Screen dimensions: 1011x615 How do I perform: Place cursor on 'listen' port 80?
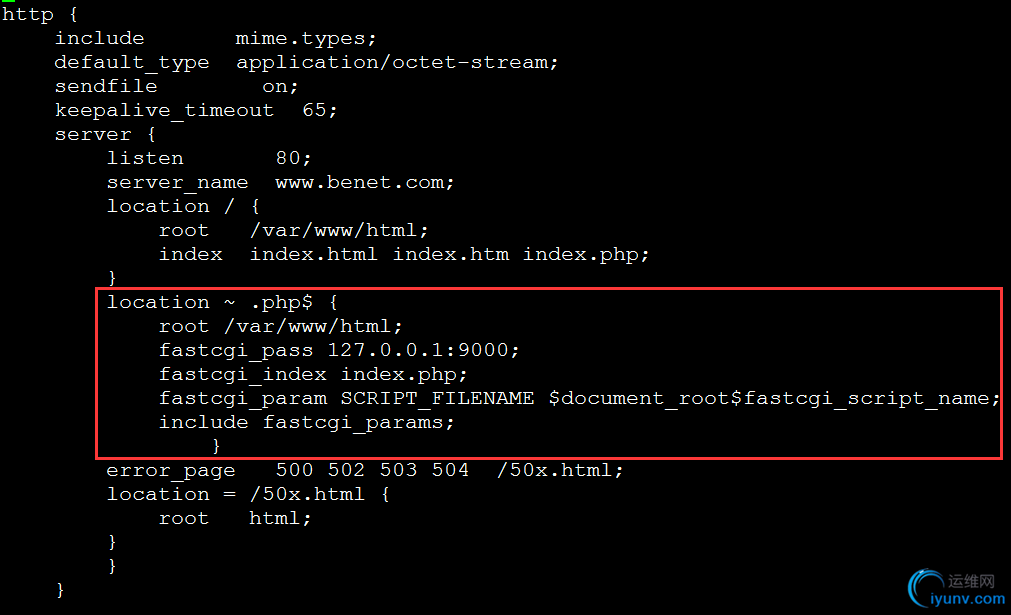point(293,158)
